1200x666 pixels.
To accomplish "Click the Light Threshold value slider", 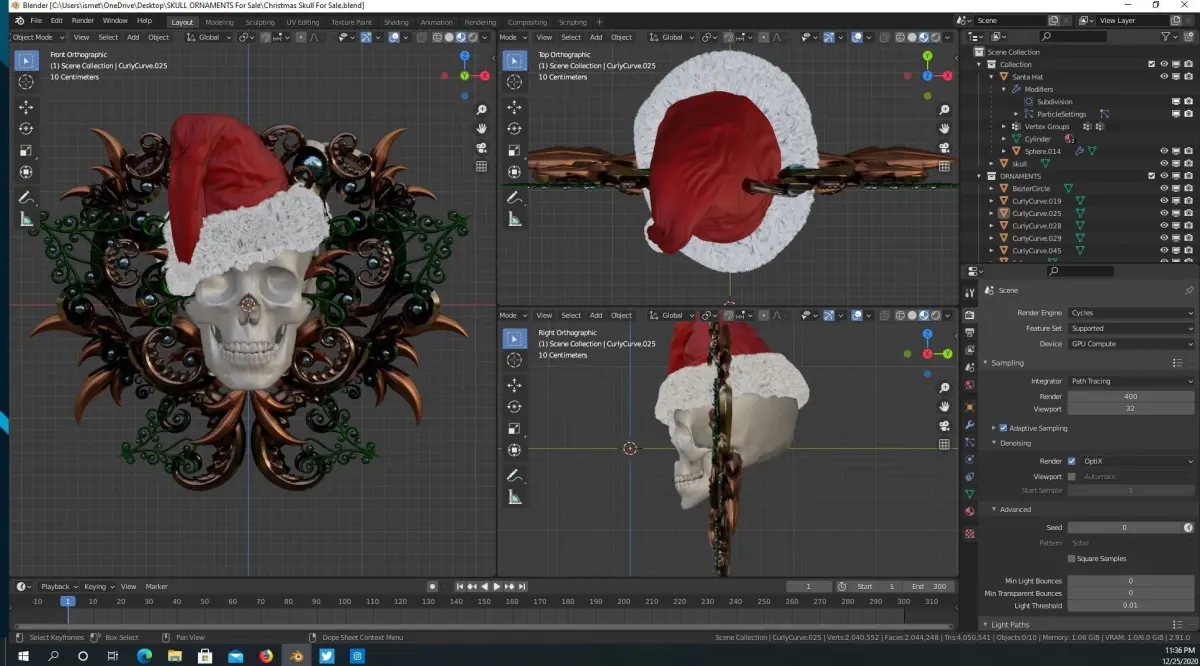I will pos(1130,605).
